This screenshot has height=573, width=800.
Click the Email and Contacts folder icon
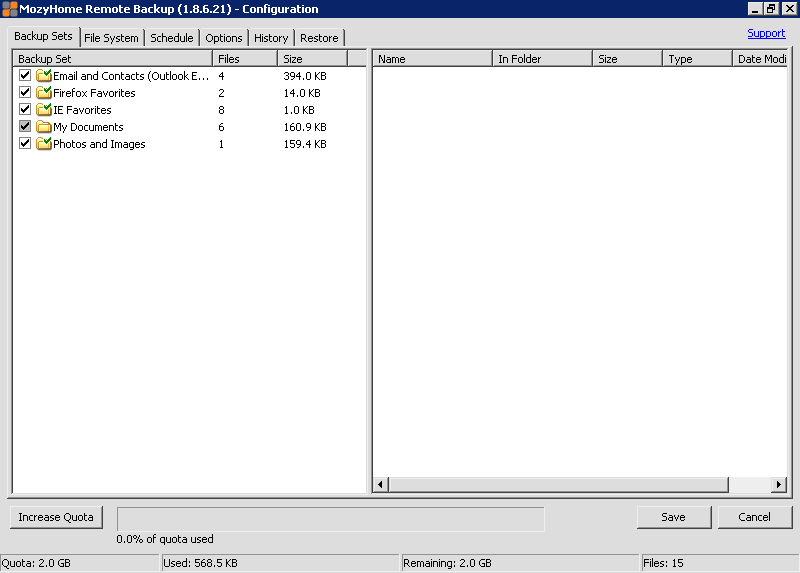pos(44,76)
